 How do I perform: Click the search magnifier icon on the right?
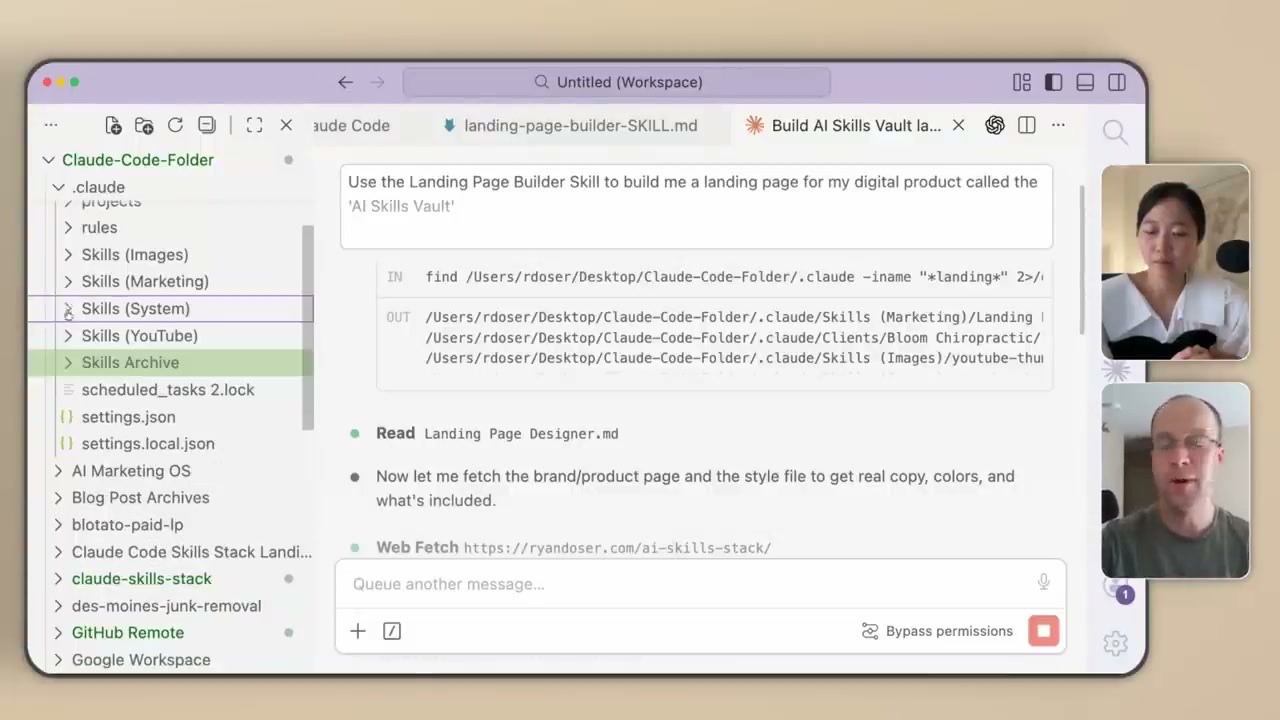[1115, 132]
